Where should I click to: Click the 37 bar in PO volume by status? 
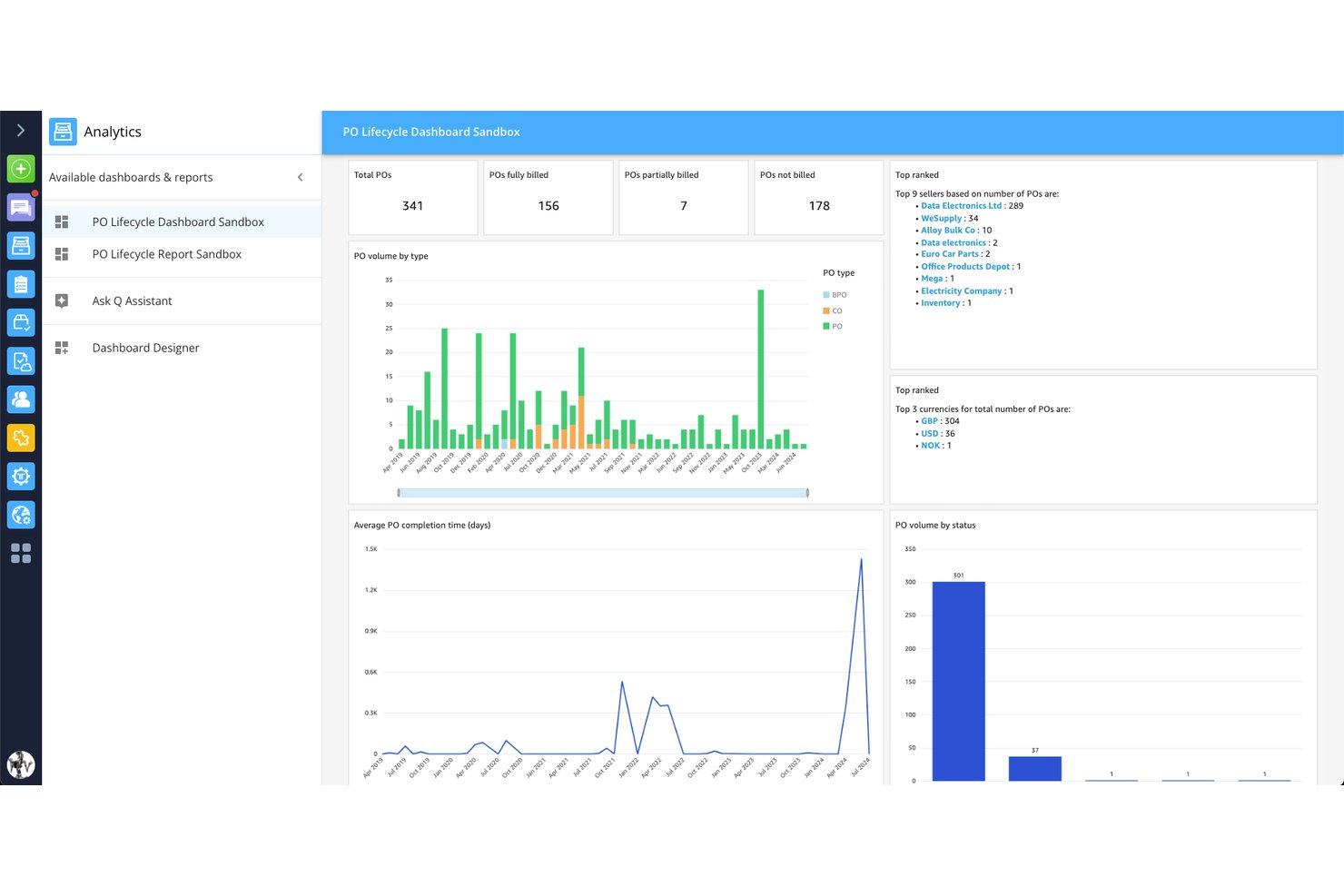(x=1035, y=769)
